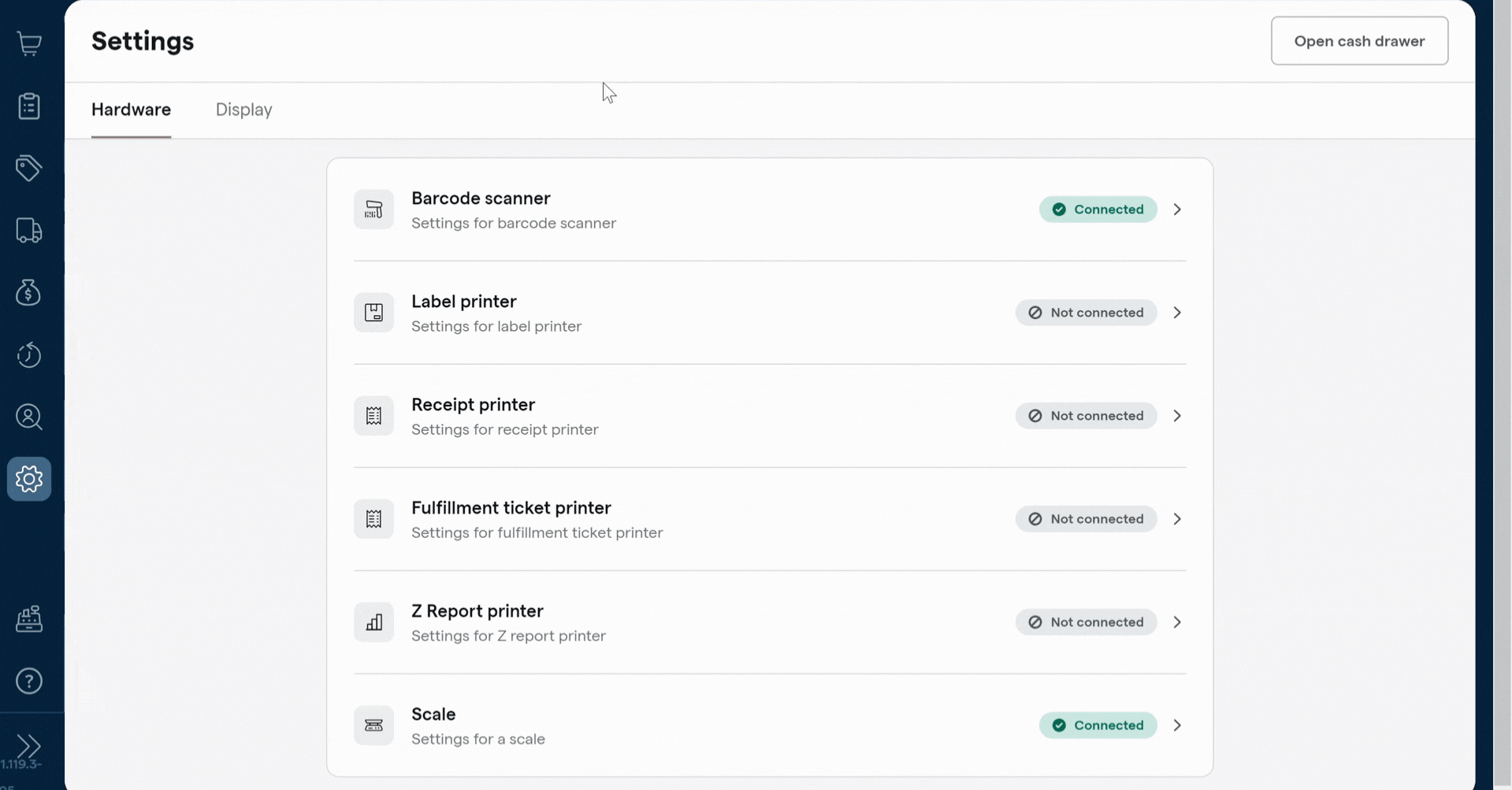Select the shipping truck icon
Viewport: 1512px width, 790px height.
coord(29,229)
